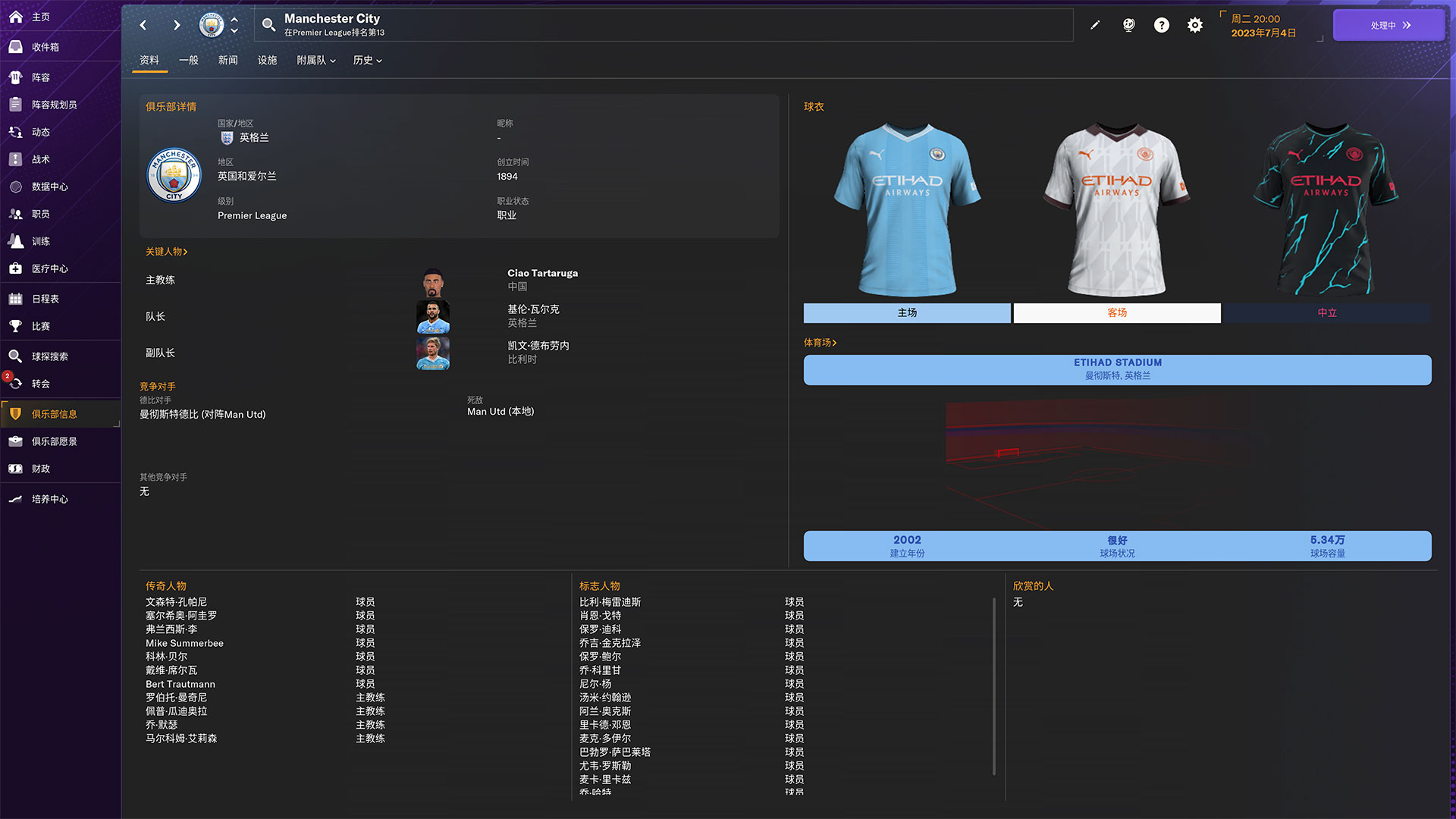The height and width of the screenshot is (819, 1456).
Task: Click the Manchester City badge in header
Action: (212, 25)
